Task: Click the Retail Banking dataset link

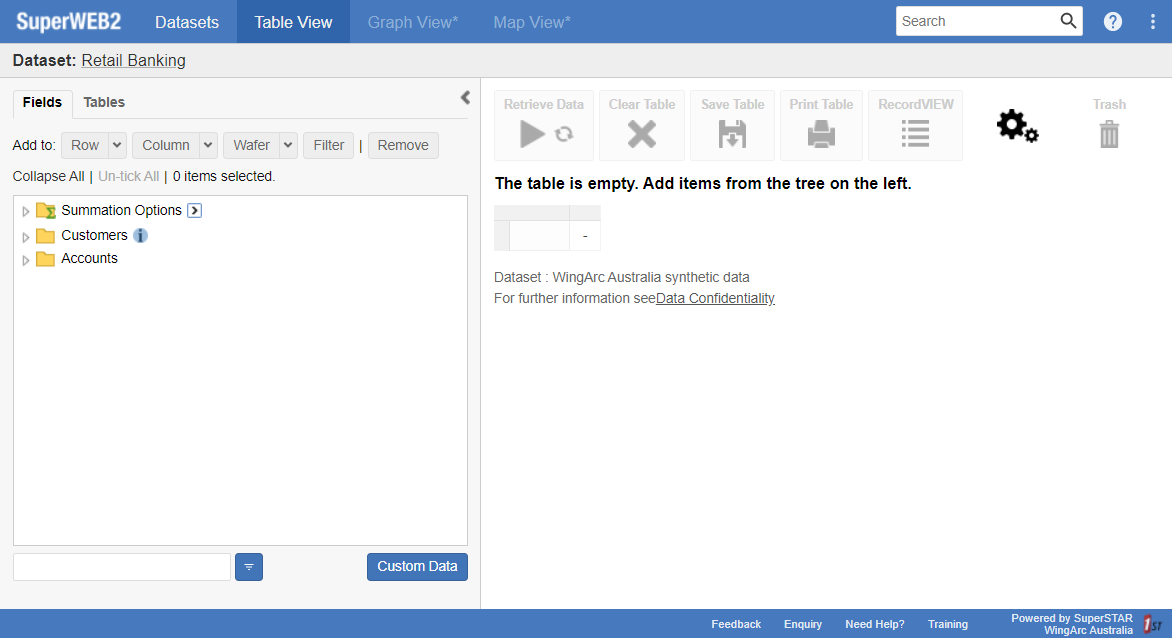Action: pyautogui.click(x=133, y=60)
